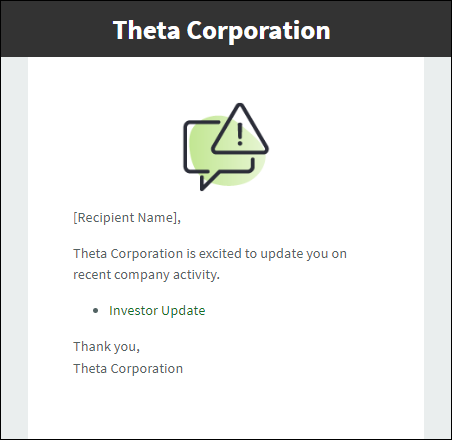Click the exclamation mark inside triangle
Screen dimensions: 452x440
240,134
